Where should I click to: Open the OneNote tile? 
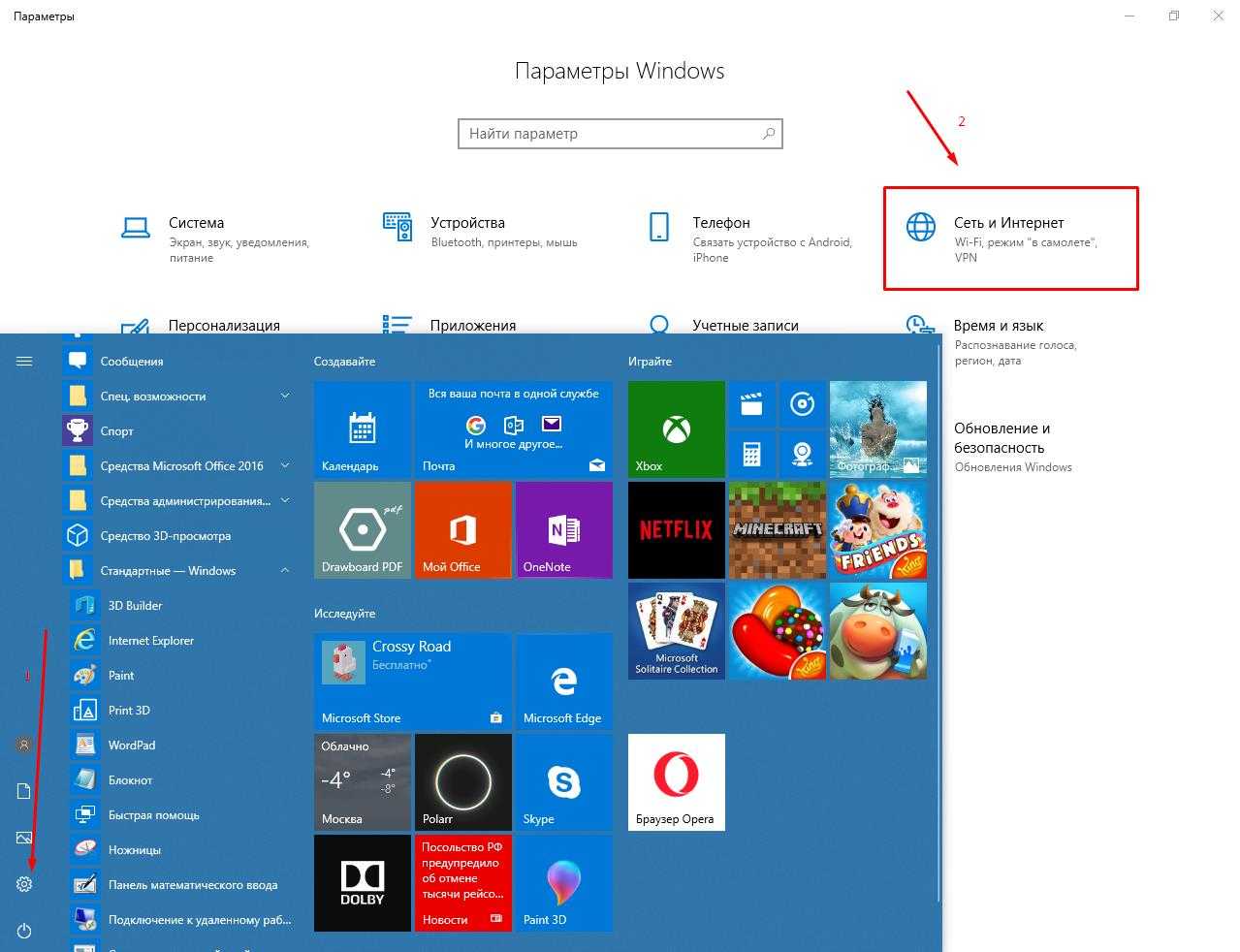tap(563, 529)
